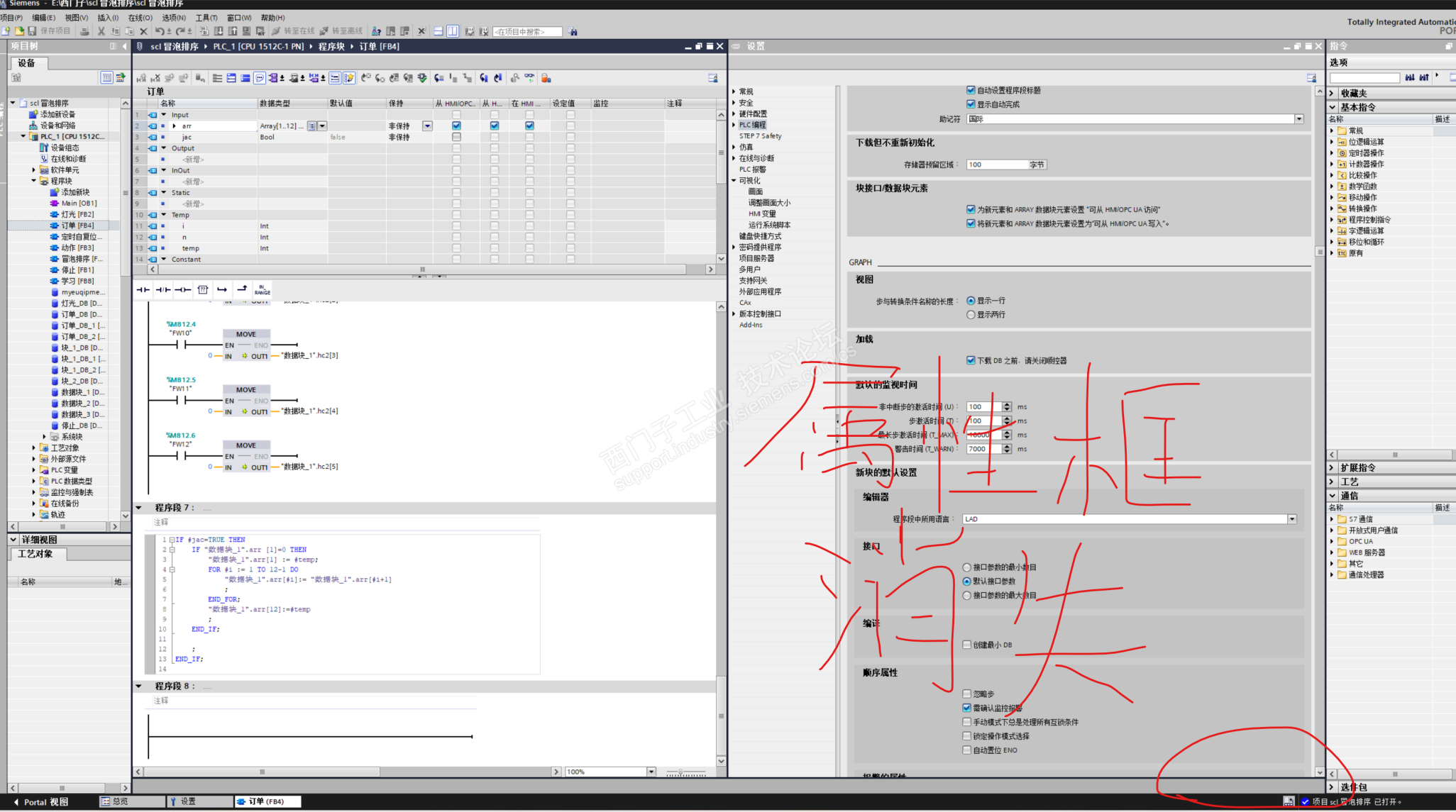Click the save project icon
1456x812 pixels.
pos(32,31)
